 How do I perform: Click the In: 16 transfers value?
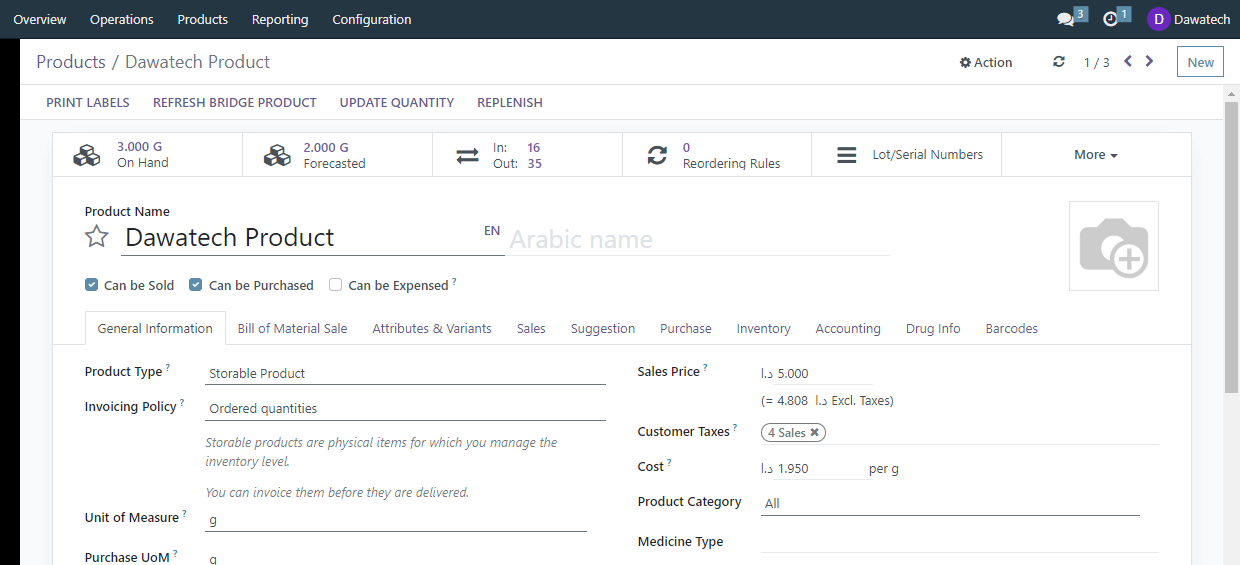tap(517, 147)
